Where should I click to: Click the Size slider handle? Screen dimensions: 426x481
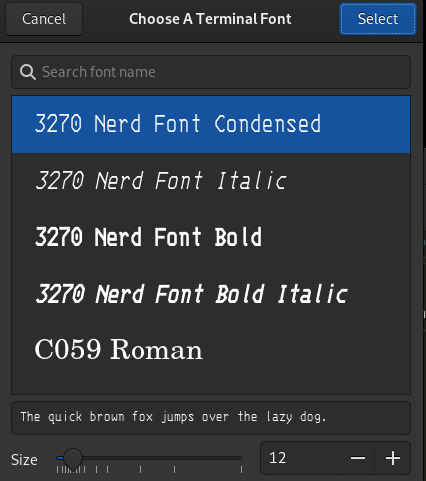(x=73, y=458)
